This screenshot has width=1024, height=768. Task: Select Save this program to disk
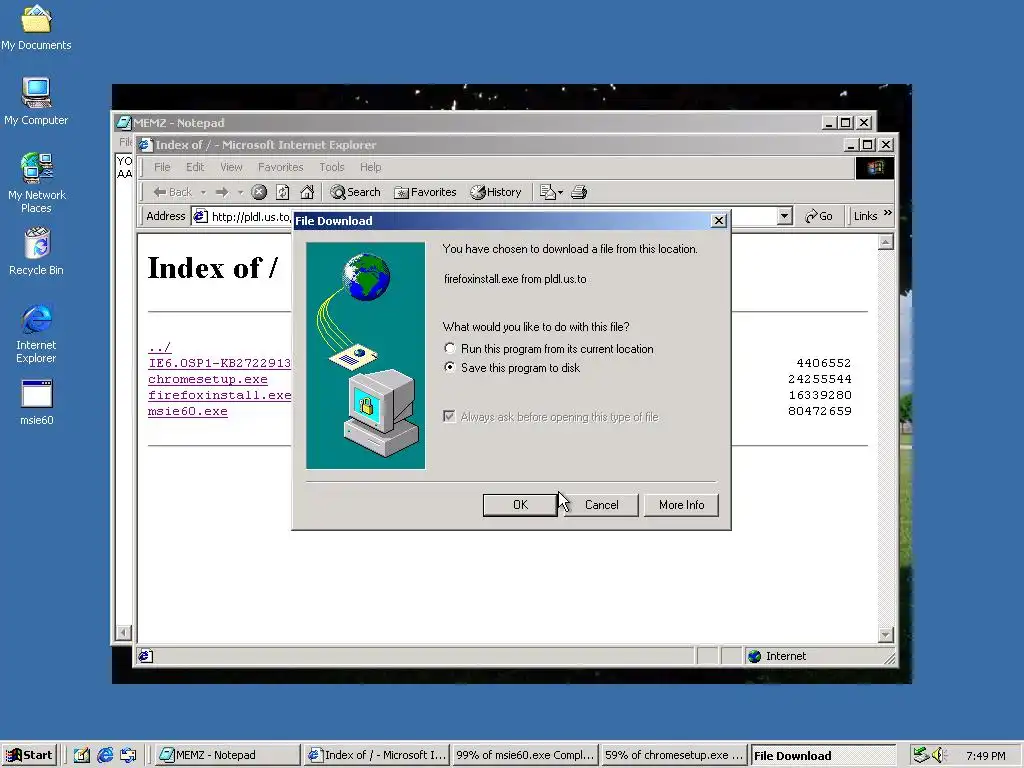point(450,367)
